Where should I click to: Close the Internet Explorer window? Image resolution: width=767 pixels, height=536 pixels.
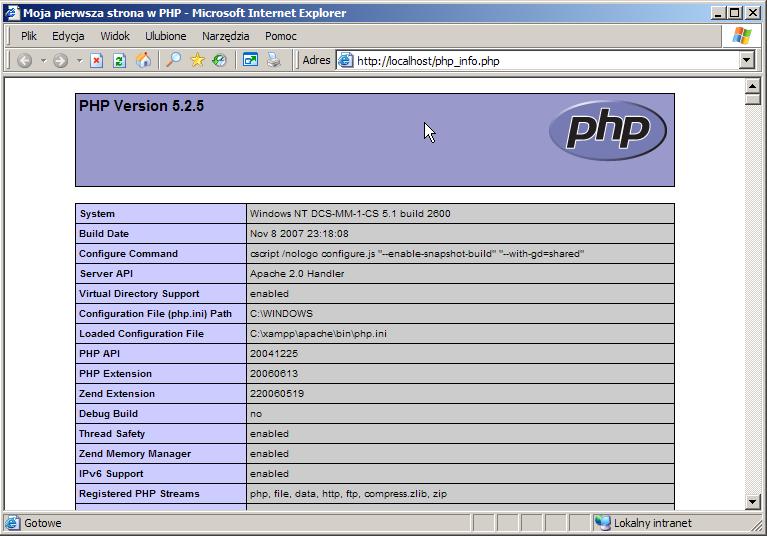tap(753, 13)
